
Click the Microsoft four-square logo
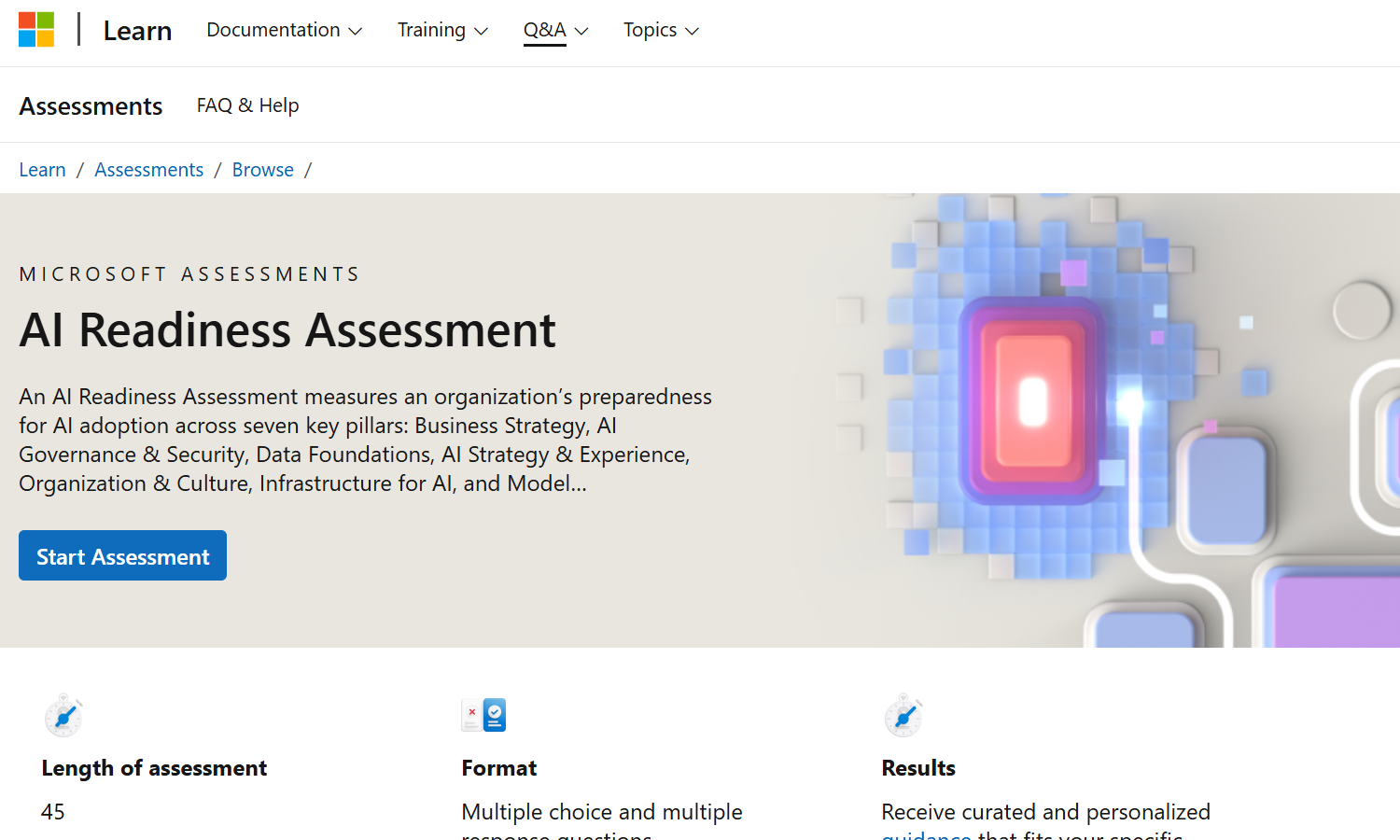tap(36, 30)
